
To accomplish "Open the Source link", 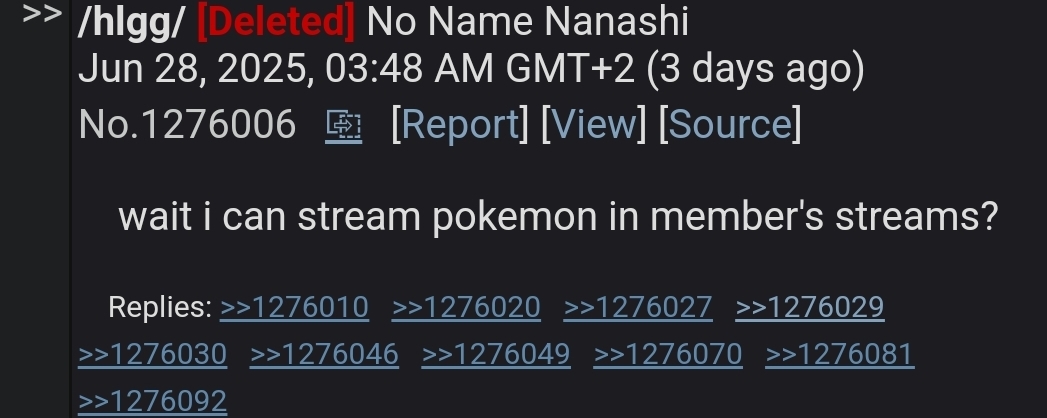I will (730, 124).
